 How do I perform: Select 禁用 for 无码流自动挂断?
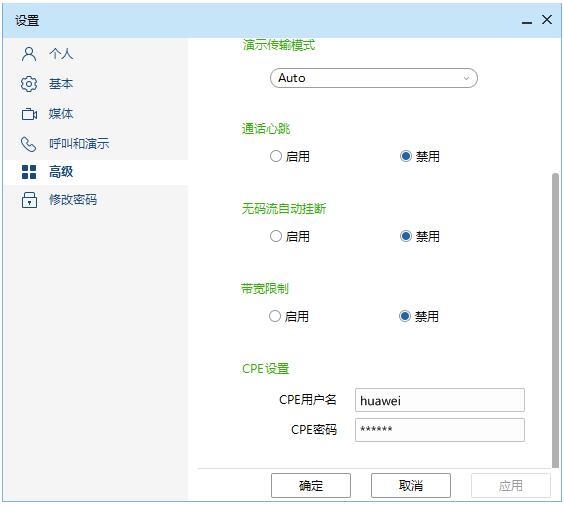coord(406,236)
